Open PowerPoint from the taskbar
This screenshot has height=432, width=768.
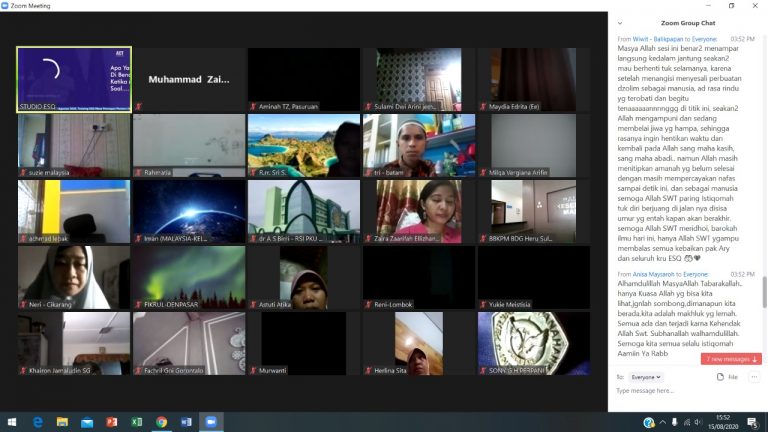coord(111,422)
